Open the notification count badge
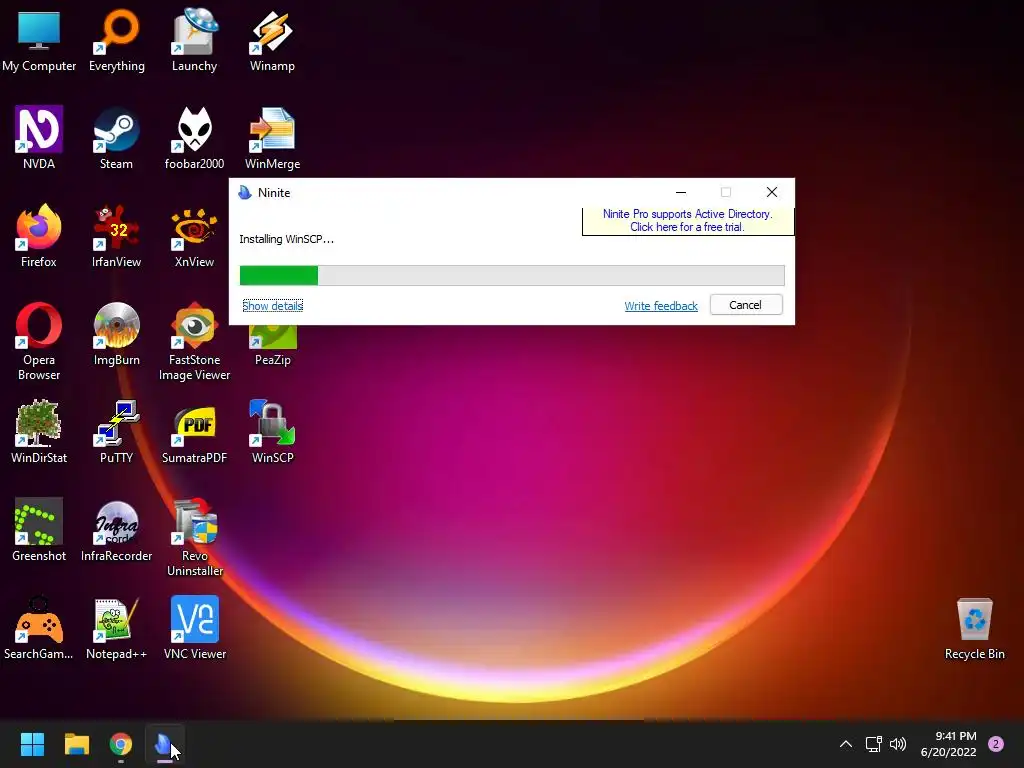 [x=996, y=744]
